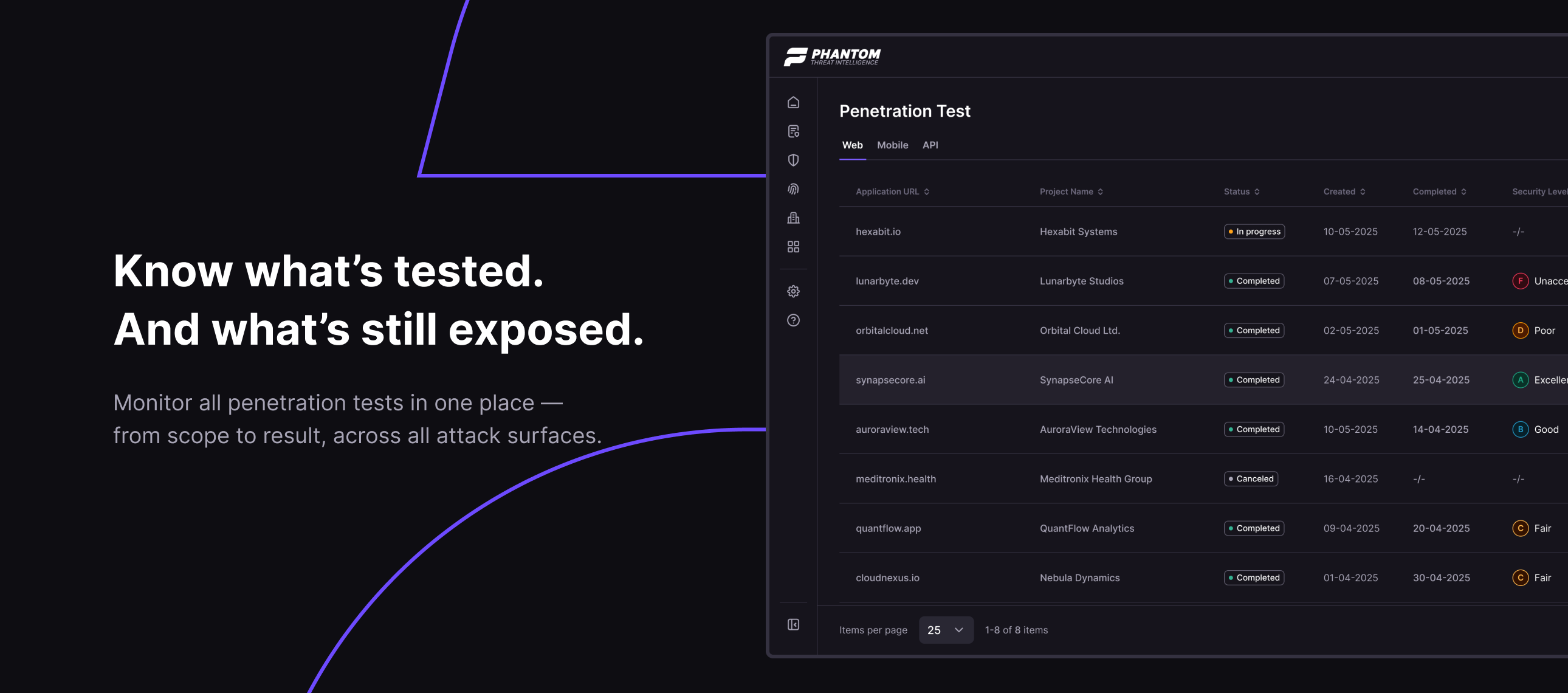Click the report document sidebar icon
Image resolution: width=1568 pixels, height=693 pixels.
tap(793, 131)
